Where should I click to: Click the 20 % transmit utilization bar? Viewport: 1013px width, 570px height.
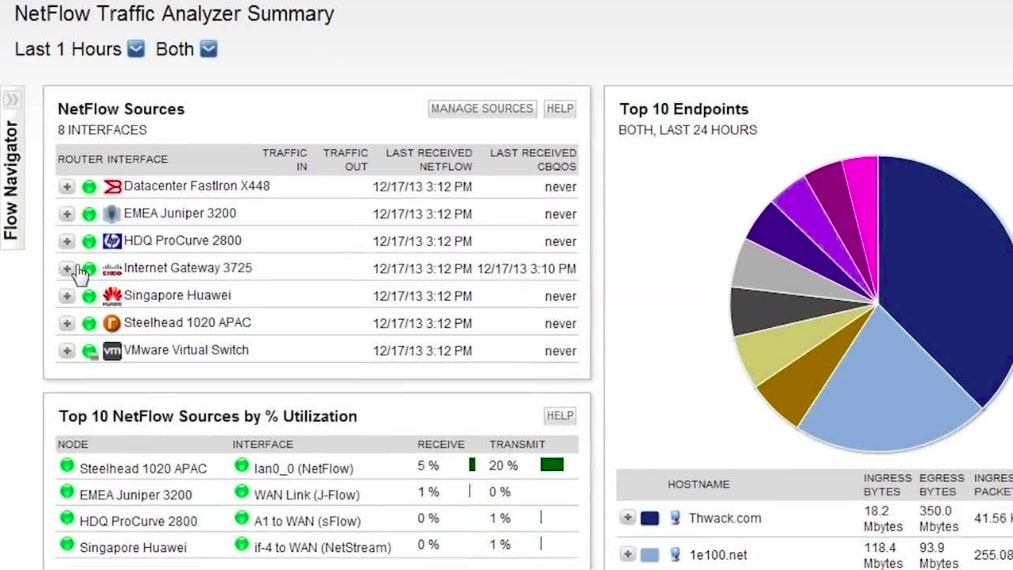point(552,465)
